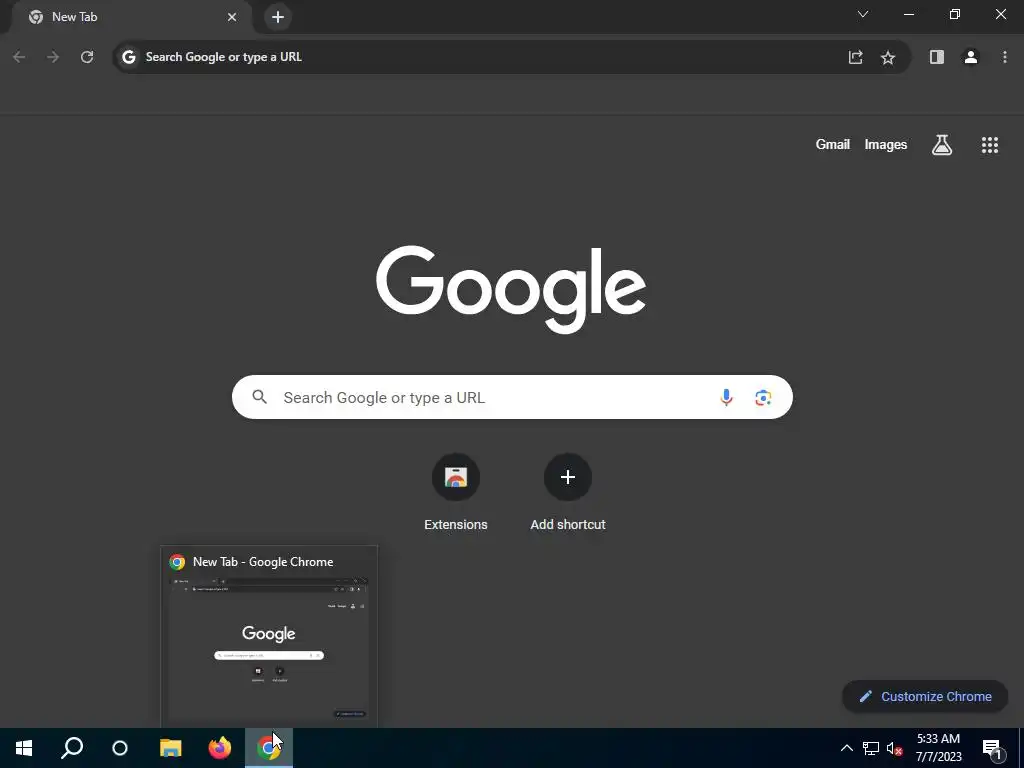This screenshot has height=768, width=1024.
Task: Click the 'Extensions' shortcut label
Action: coord(456,524)
